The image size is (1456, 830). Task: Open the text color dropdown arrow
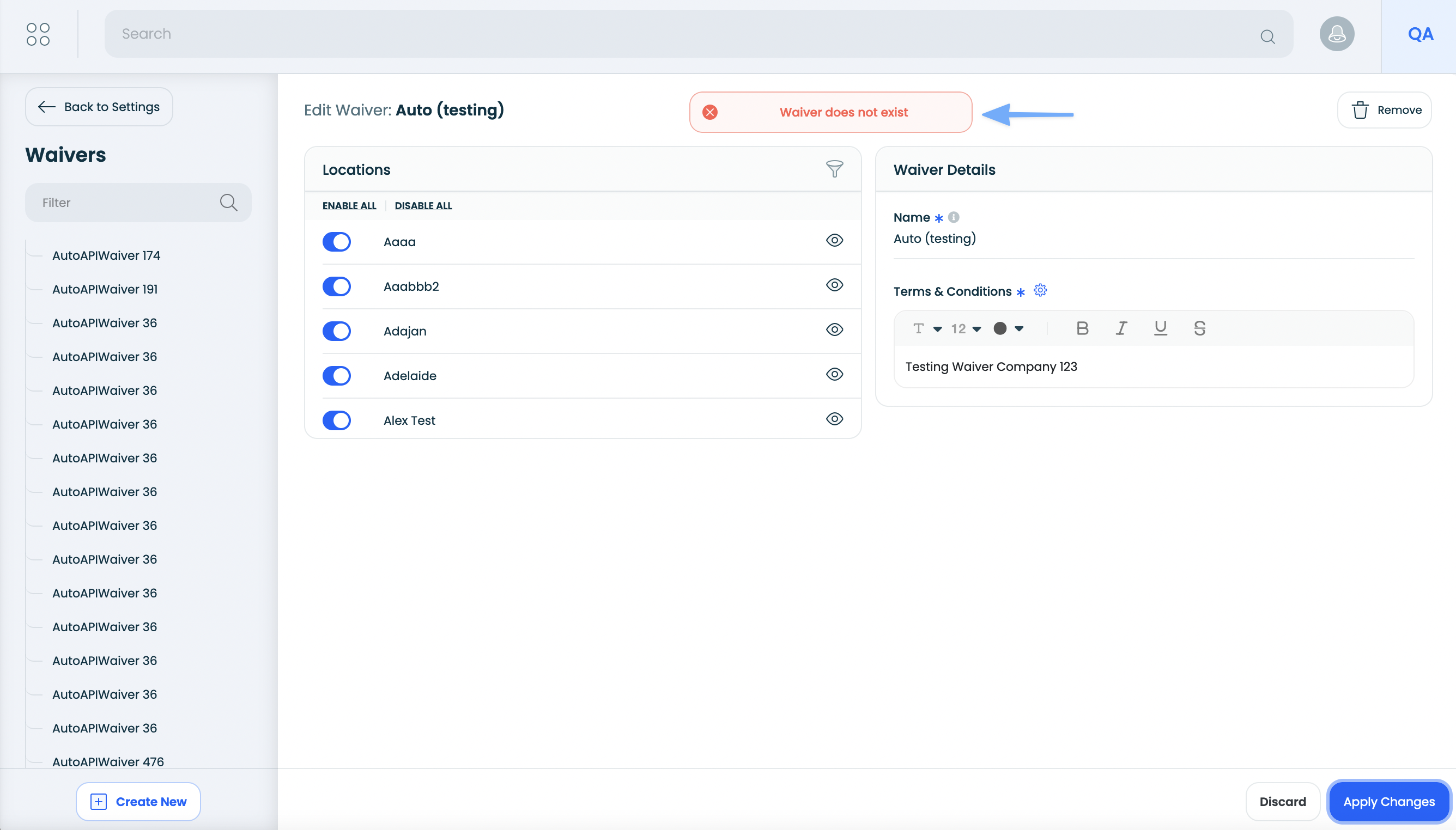1019,328
